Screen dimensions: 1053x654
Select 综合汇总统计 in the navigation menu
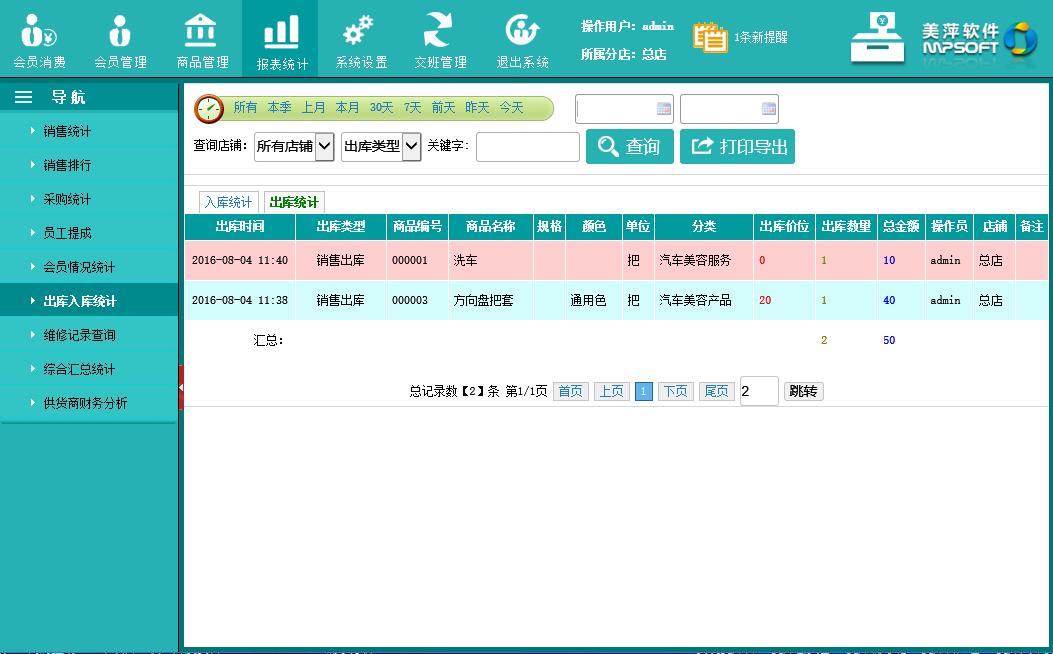79,369
